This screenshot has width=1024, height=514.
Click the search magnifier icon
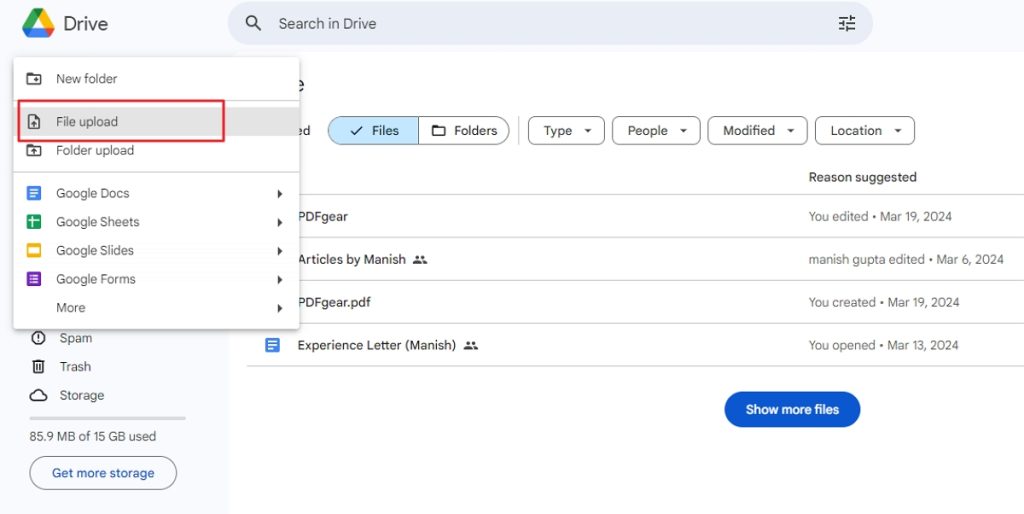coord(253,24)
